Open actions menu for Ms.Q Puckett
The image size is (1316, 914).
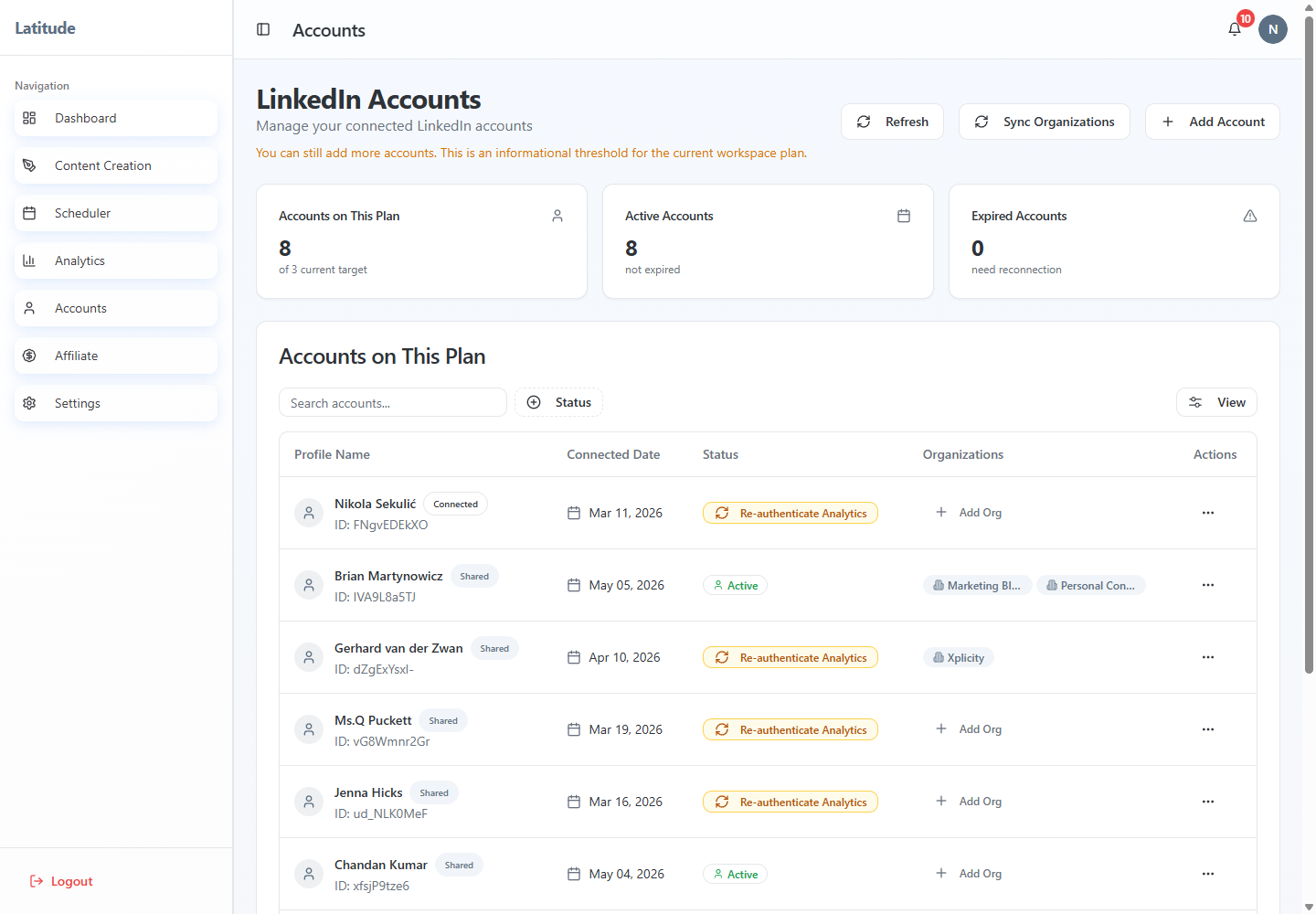coord(1208,729)
